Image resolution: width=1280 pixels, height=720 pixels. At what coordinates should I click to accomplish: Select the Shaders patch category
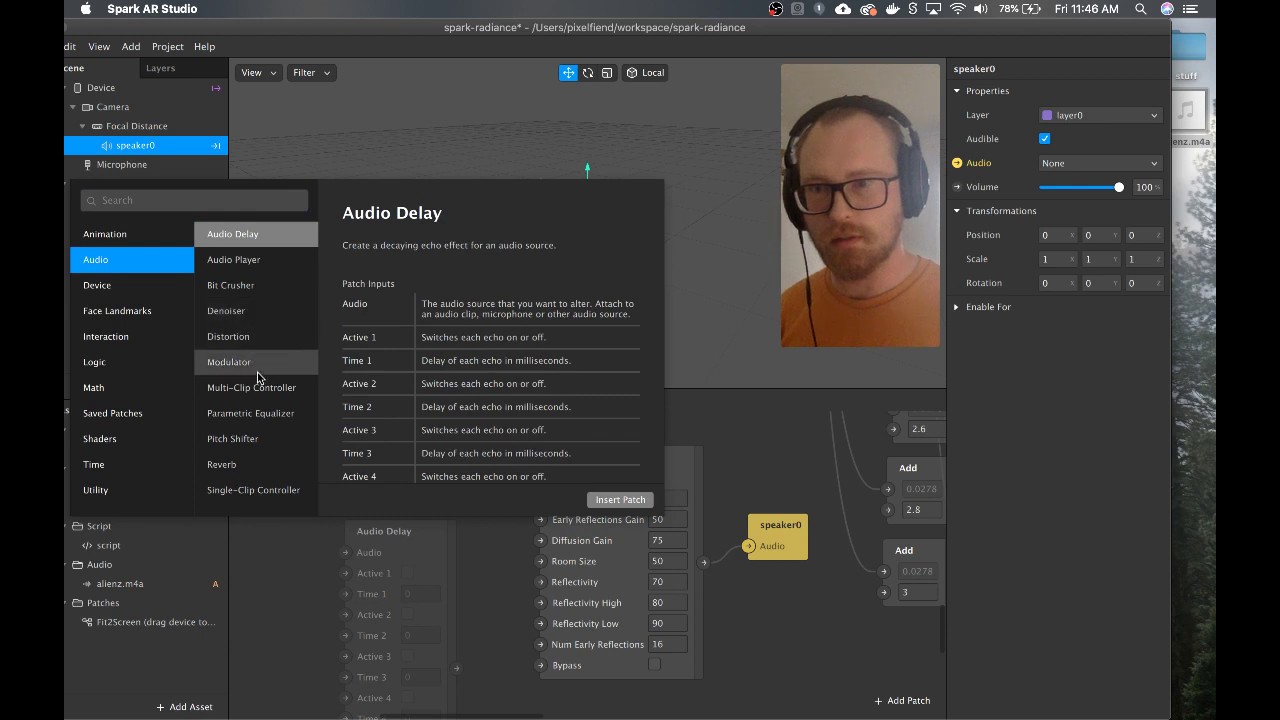tap(132, 439)
